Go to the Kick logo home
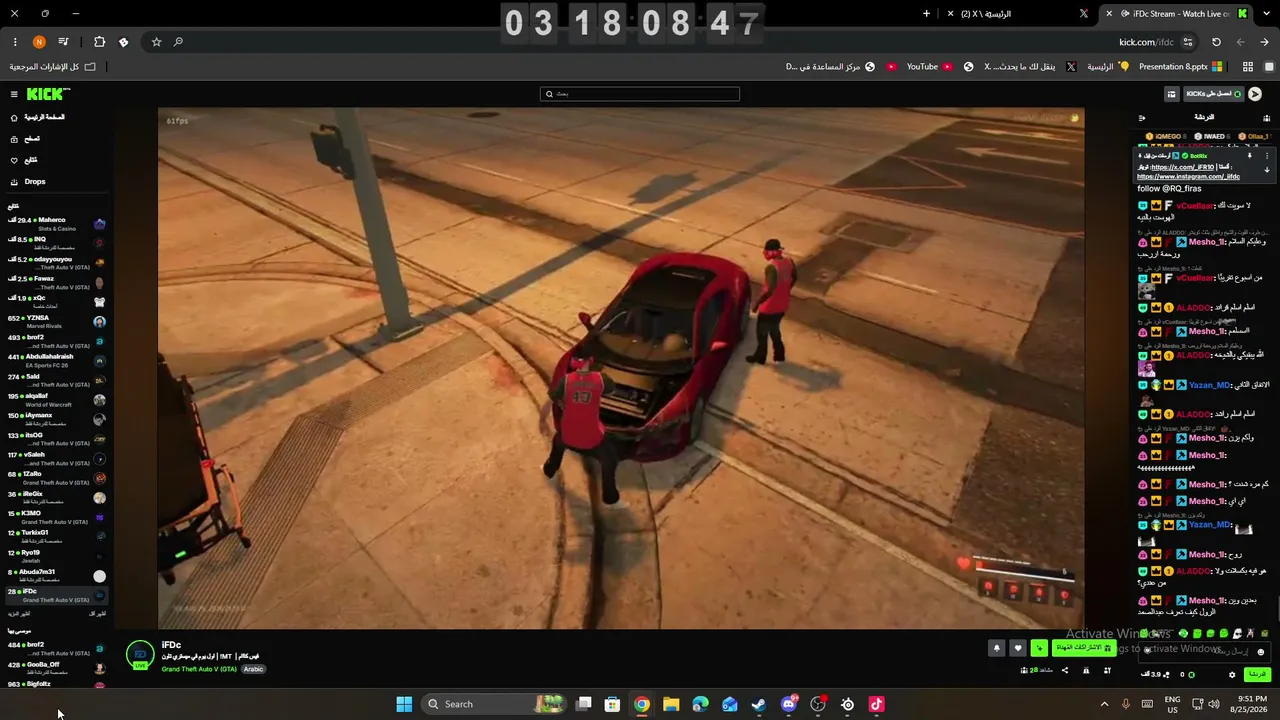1280x720 pixels. tap(48, 94)
